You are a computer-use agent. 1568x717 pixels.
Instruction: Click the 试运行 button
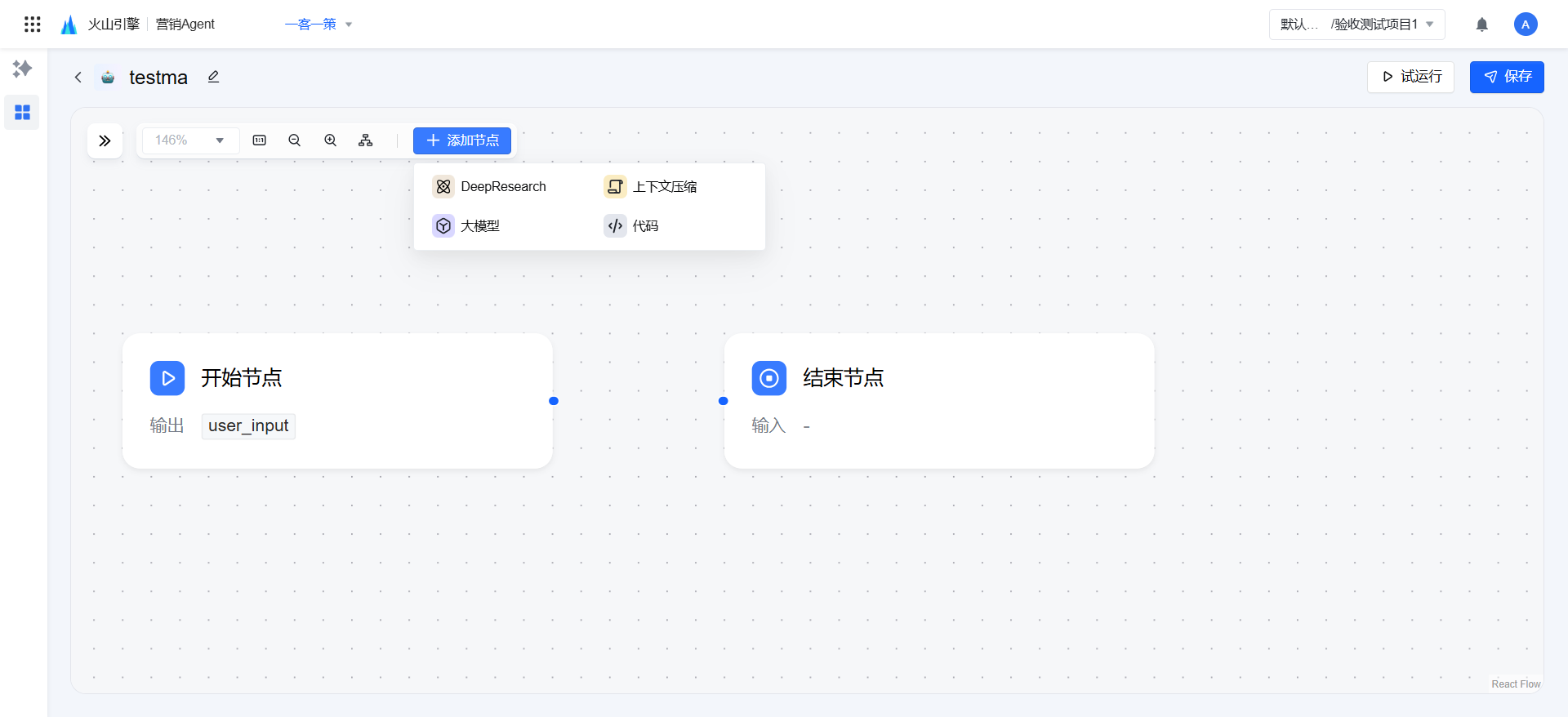click(1410, 77)
